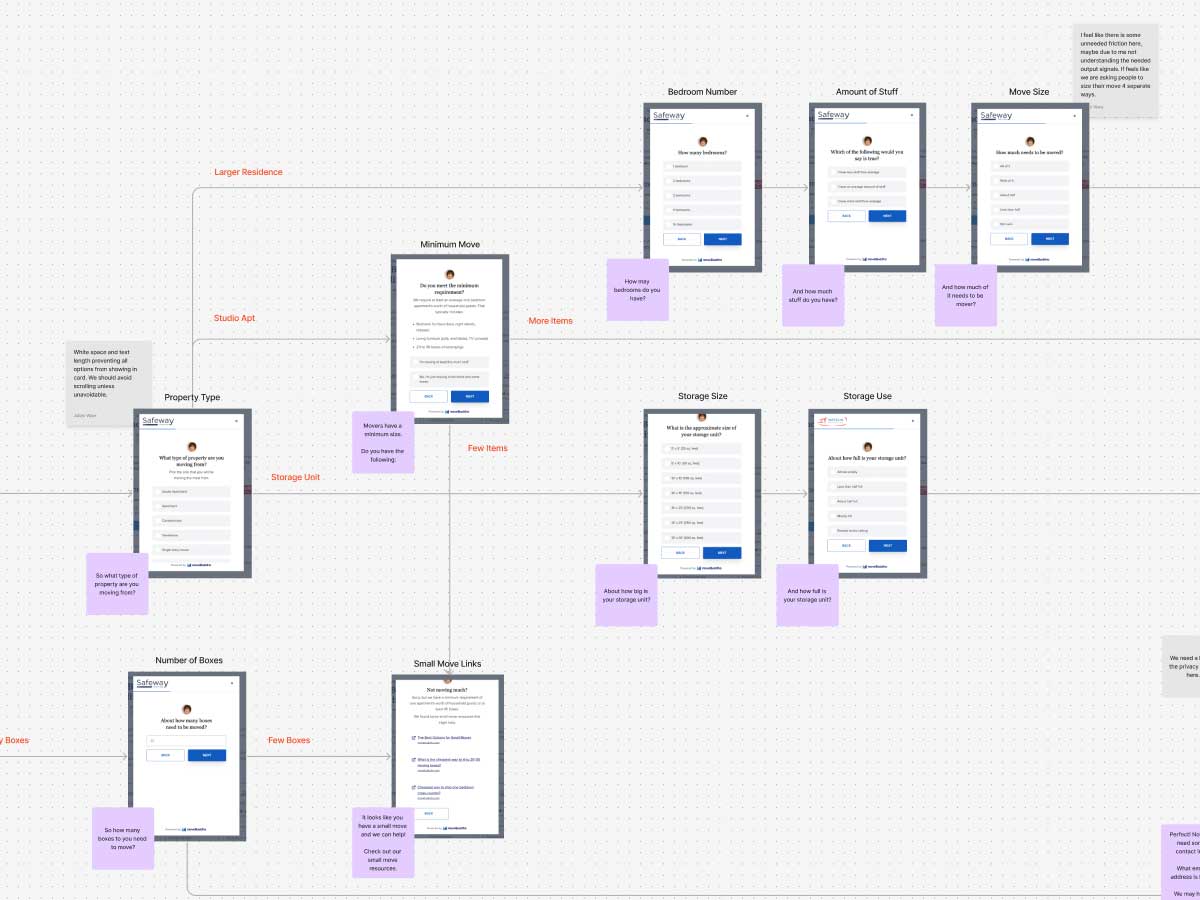Click the Safeway logo in the Property Type card

pyautogui.click(x=157, y=421)
